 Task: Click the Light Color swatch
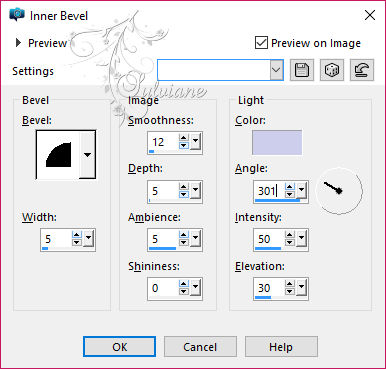tap(277, 142)
